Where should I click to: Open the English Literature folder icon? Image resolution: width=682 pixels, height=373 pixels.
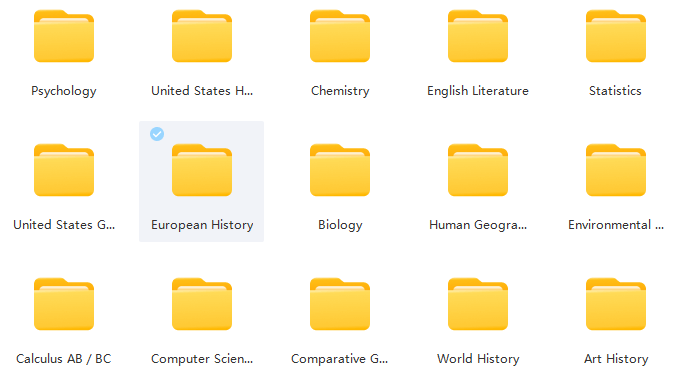click(x=478, y=36)
